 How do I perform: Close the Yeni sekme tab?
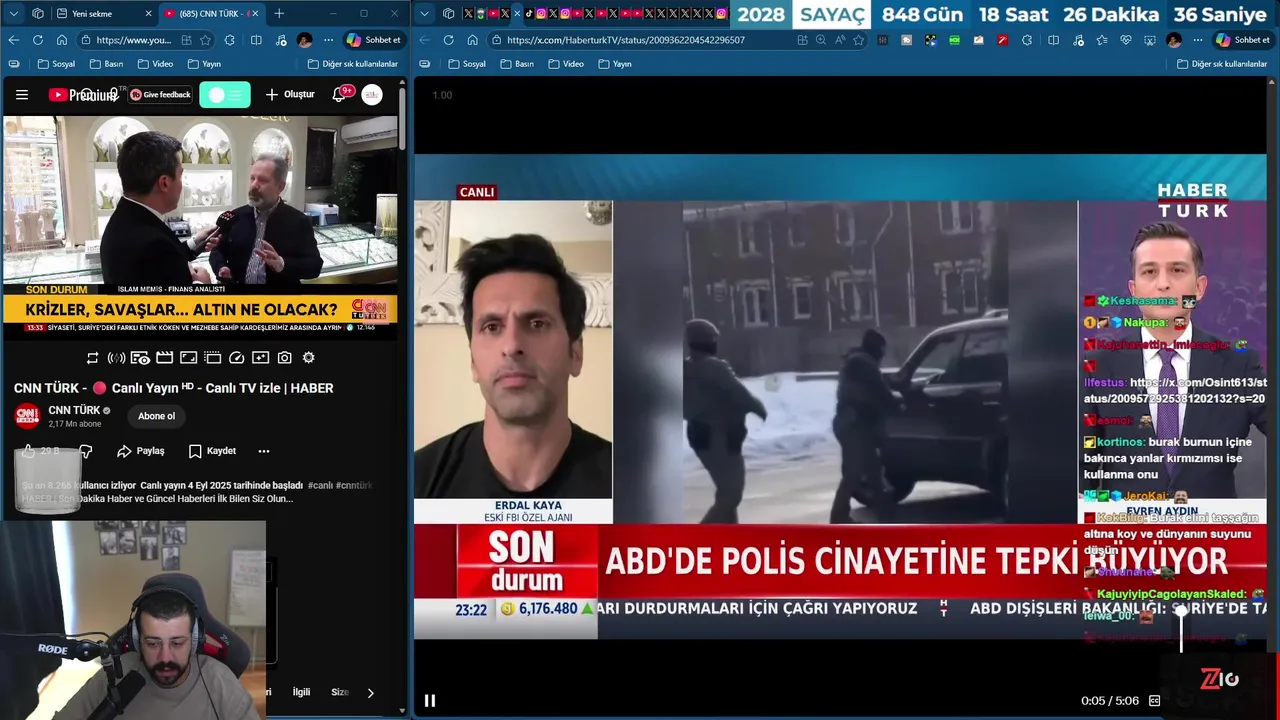149,14
